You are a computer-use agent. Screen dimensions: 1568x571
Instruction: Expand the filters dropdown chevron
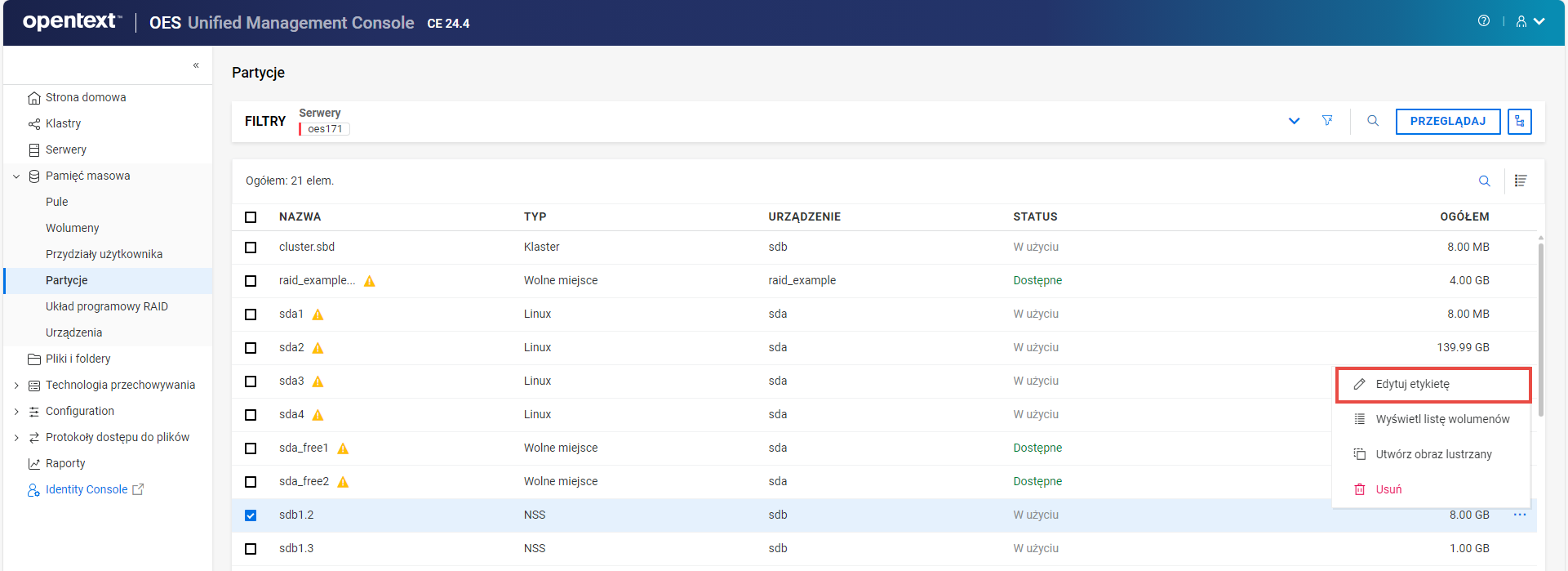(1294, 121)
